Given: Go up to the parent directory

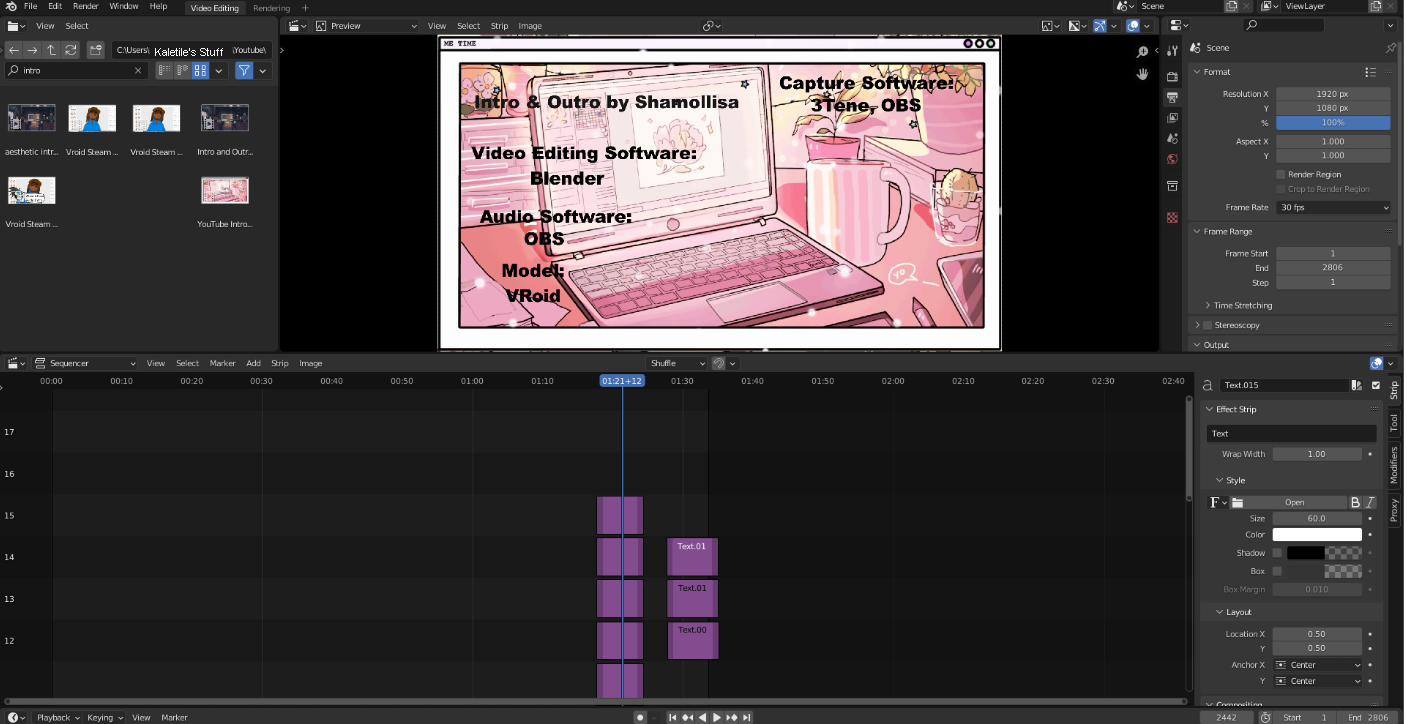Looking at the screenshot, I should [51, 50].
